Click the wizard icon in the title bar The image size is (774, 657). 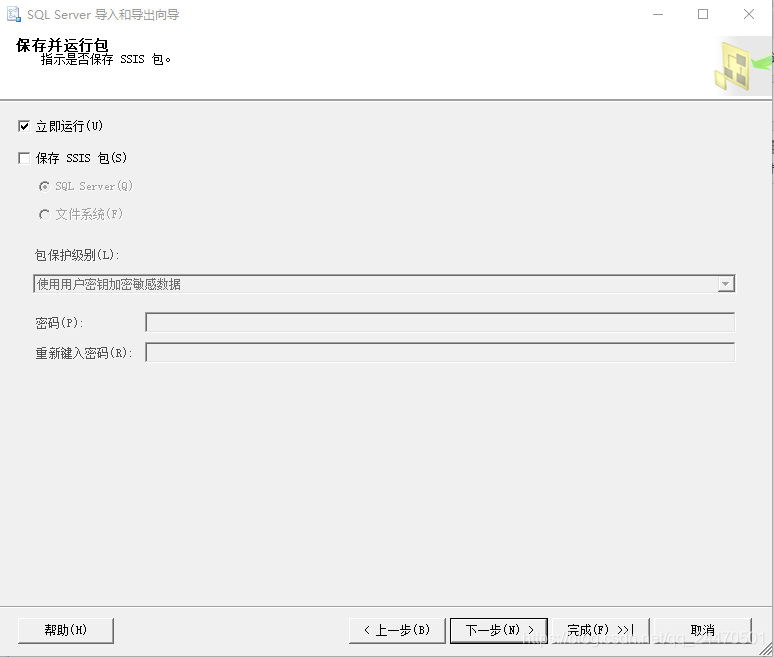coord(14,15)
